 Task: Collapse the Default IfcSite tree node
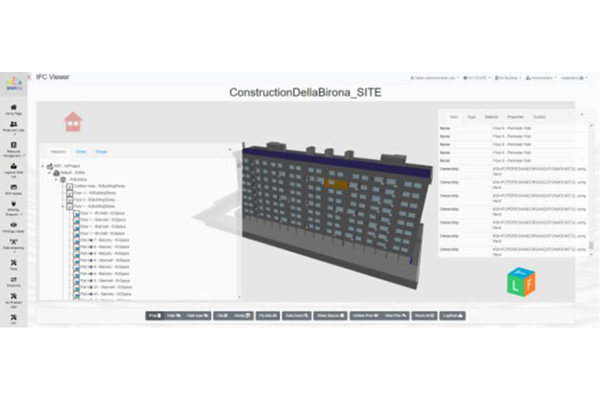point(49,173)
